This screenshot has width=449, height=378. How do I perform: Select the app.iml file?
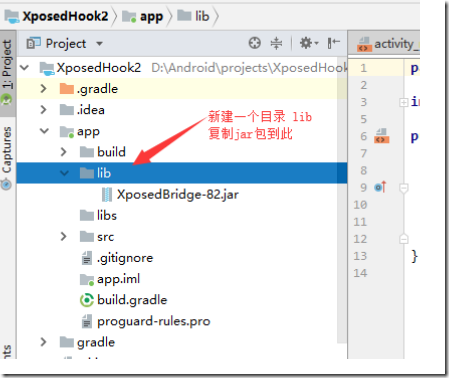(182, 279)
